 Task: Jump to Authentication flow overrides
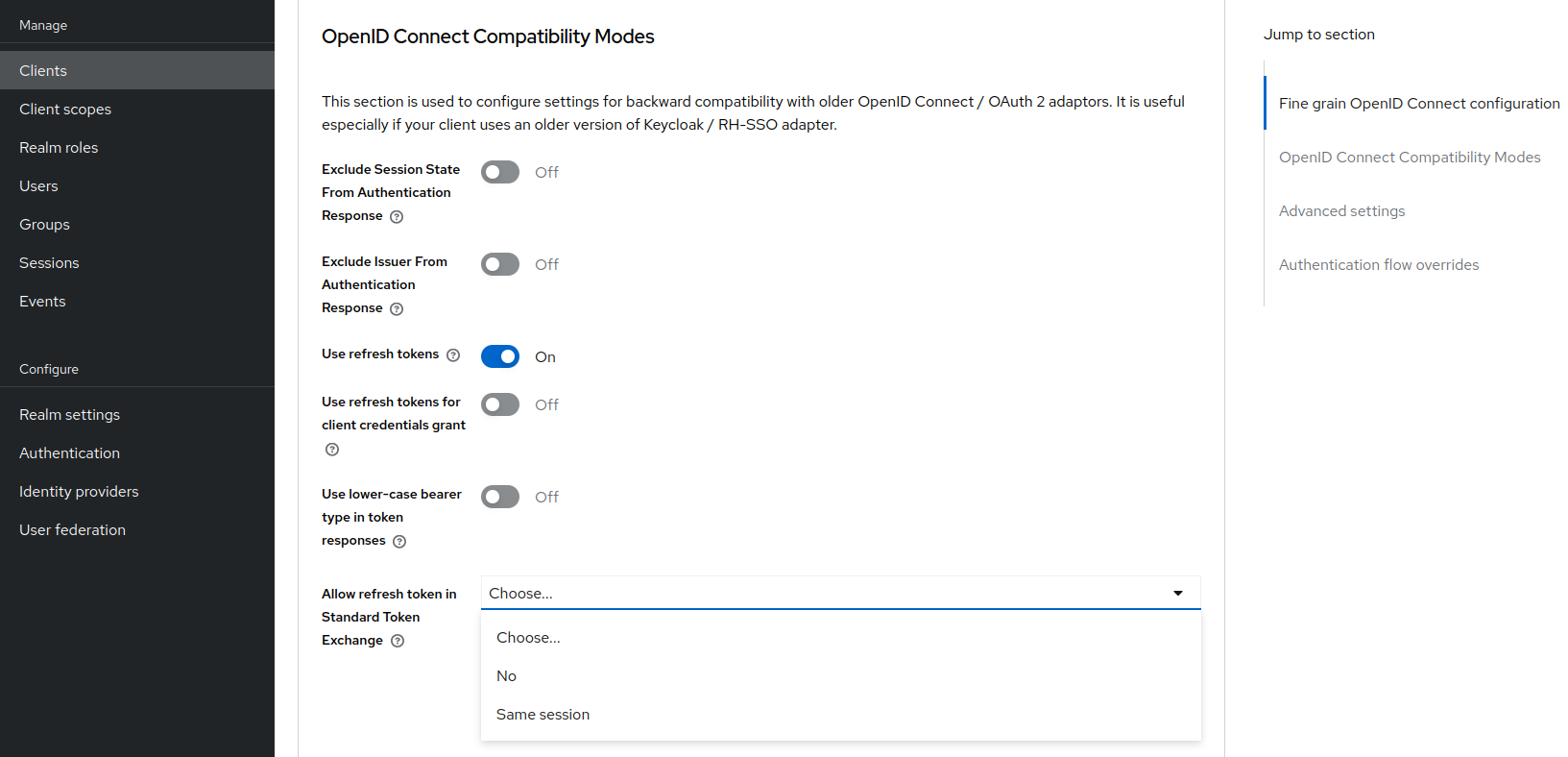(1379, 264)
